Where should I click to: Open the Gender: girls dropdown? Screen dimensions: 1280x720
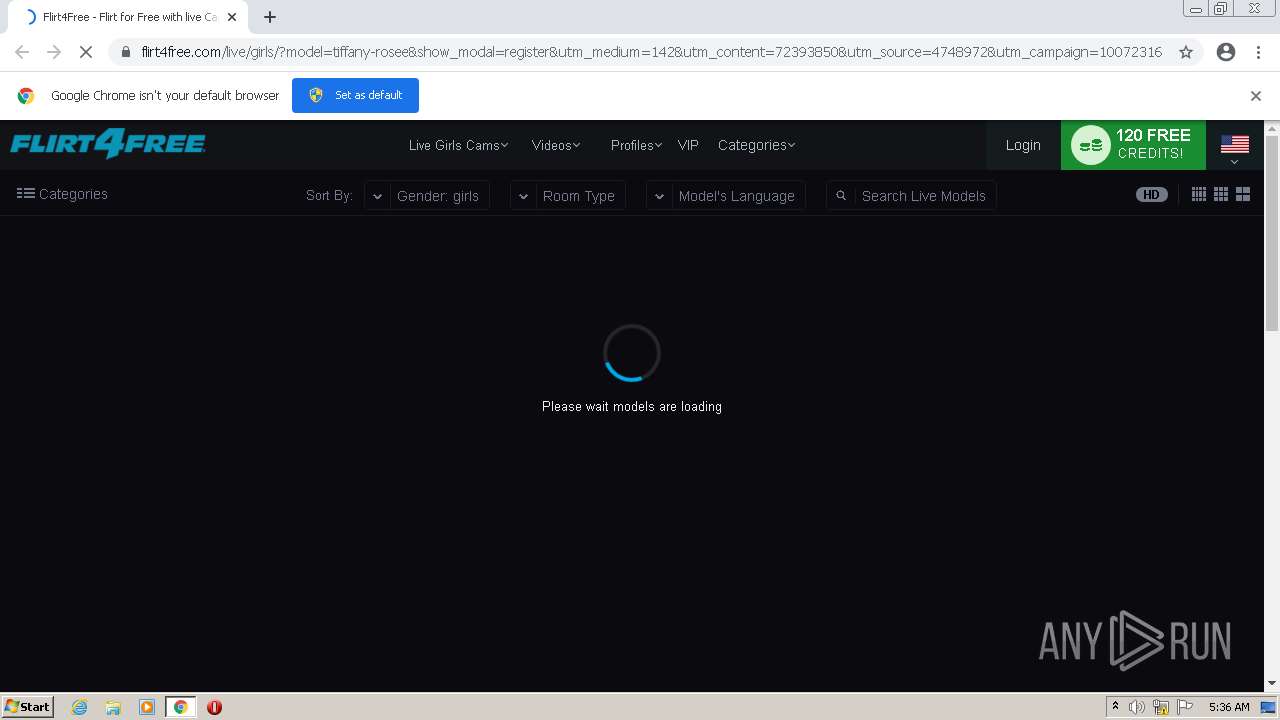tap(427, 196)
